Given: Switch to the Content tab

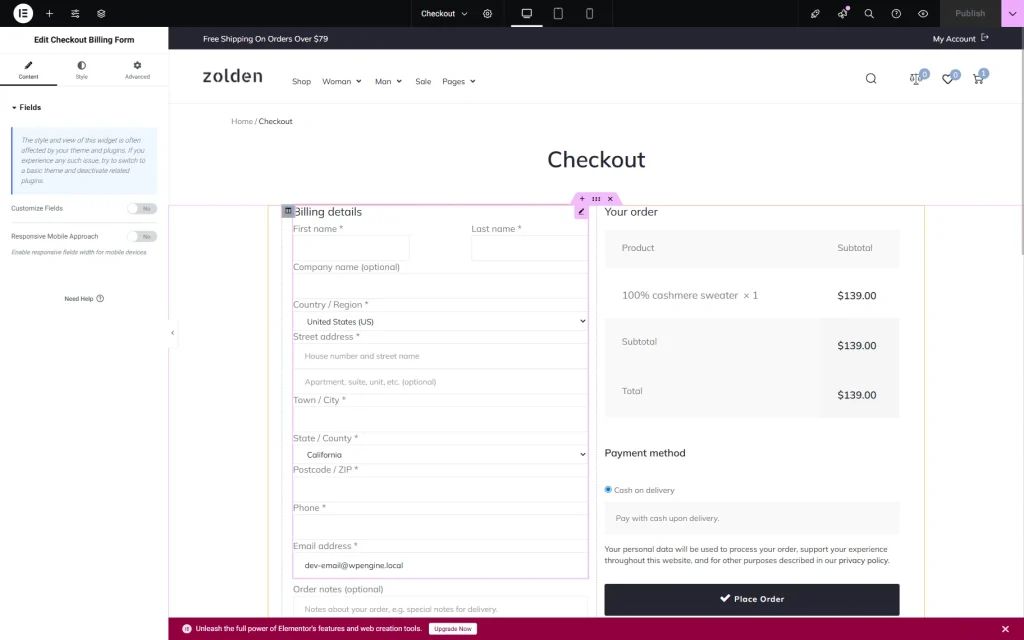Looking at the screenshot, I should [28, 70].
